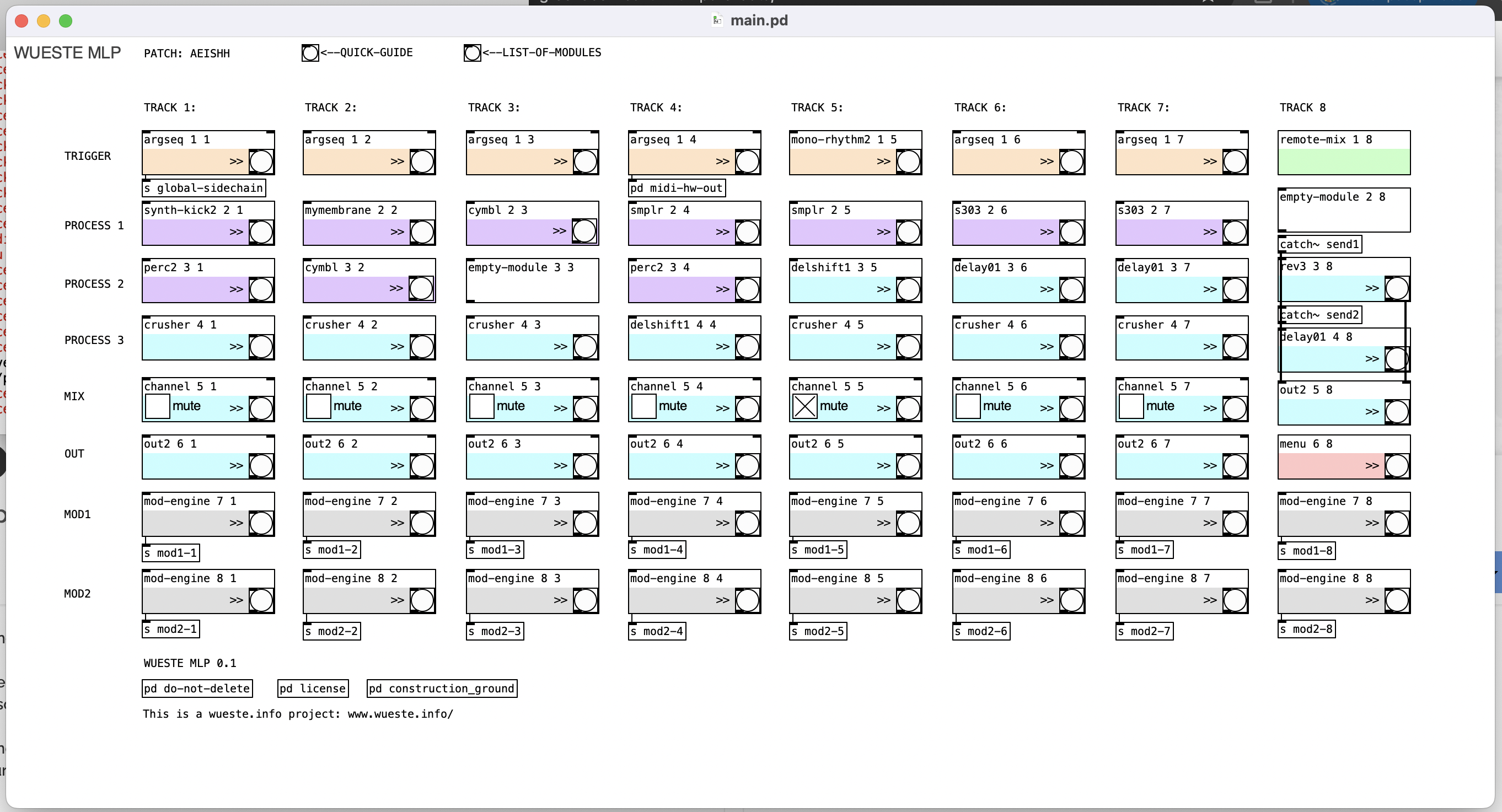
Task: Click the bang circle in cymbl 2 3
Action: coord(584,231)
